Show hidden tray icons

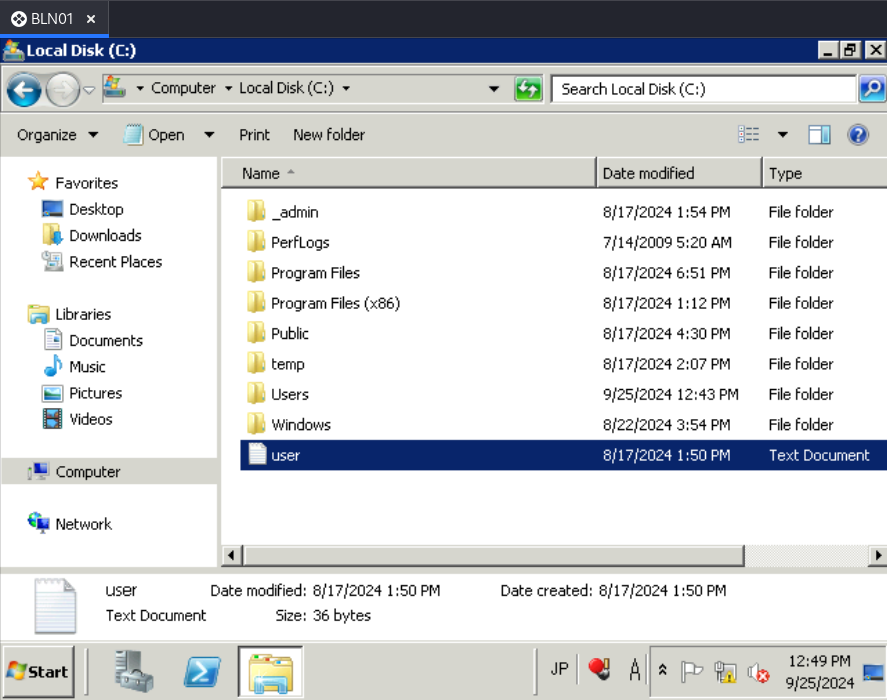(662, 671)
